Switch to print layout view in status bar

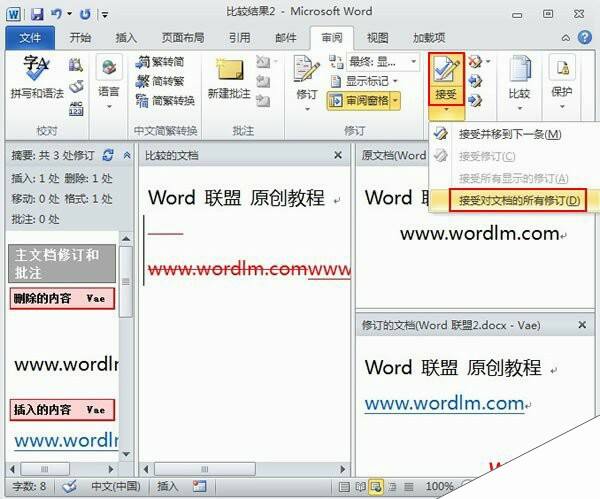(344, 487)
